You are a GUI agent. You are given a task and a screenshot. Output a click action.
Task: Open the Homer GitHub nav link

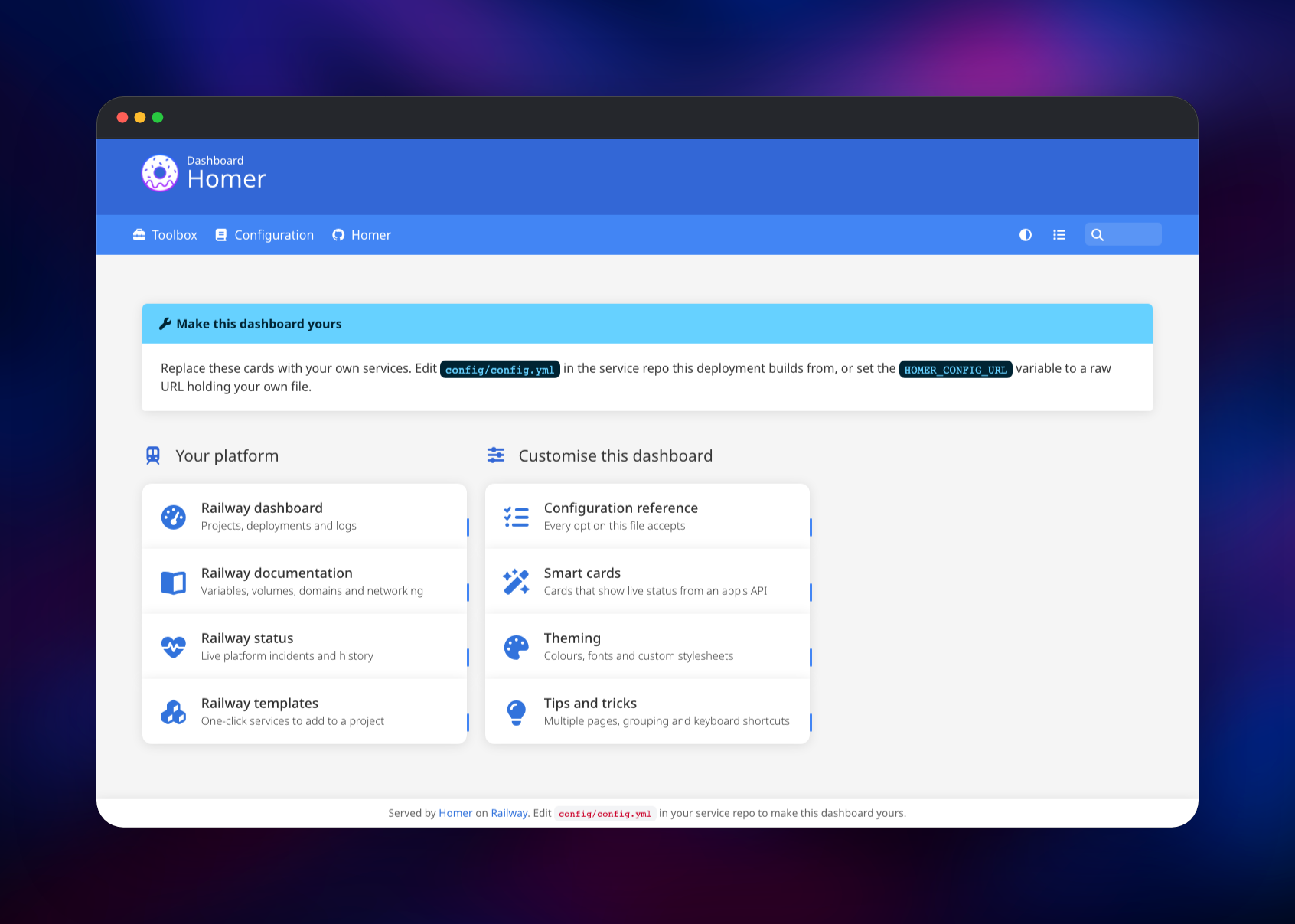coord(362,235)
